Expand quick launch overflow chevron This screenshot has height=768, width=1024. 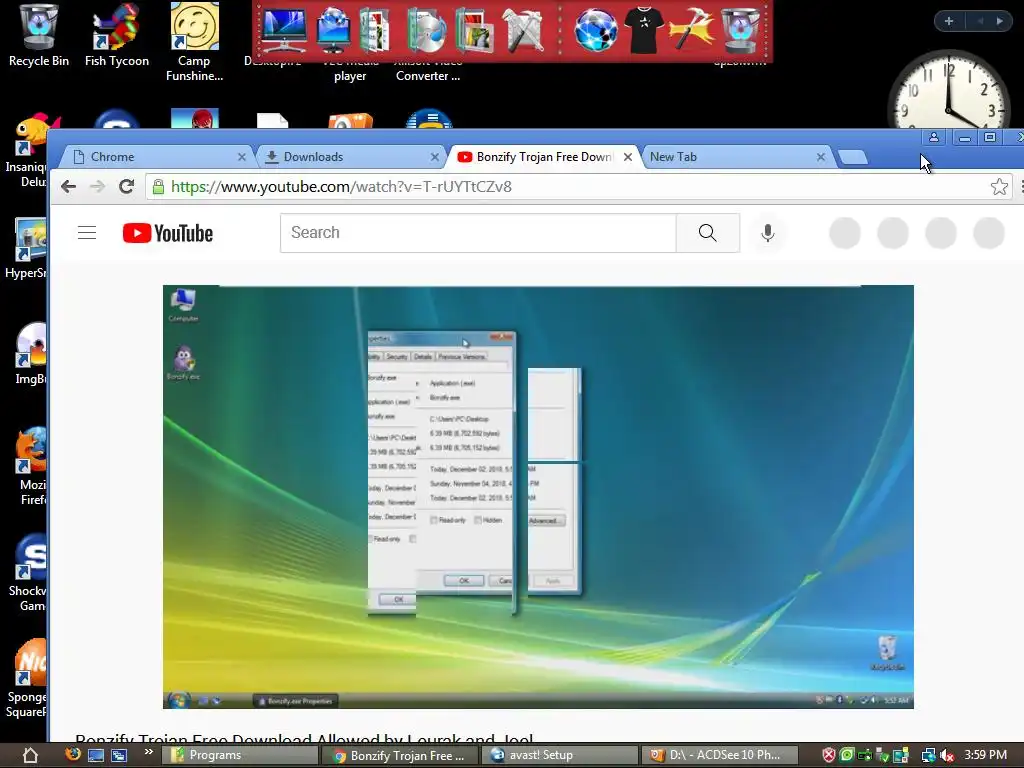click(x=148, y=752)
